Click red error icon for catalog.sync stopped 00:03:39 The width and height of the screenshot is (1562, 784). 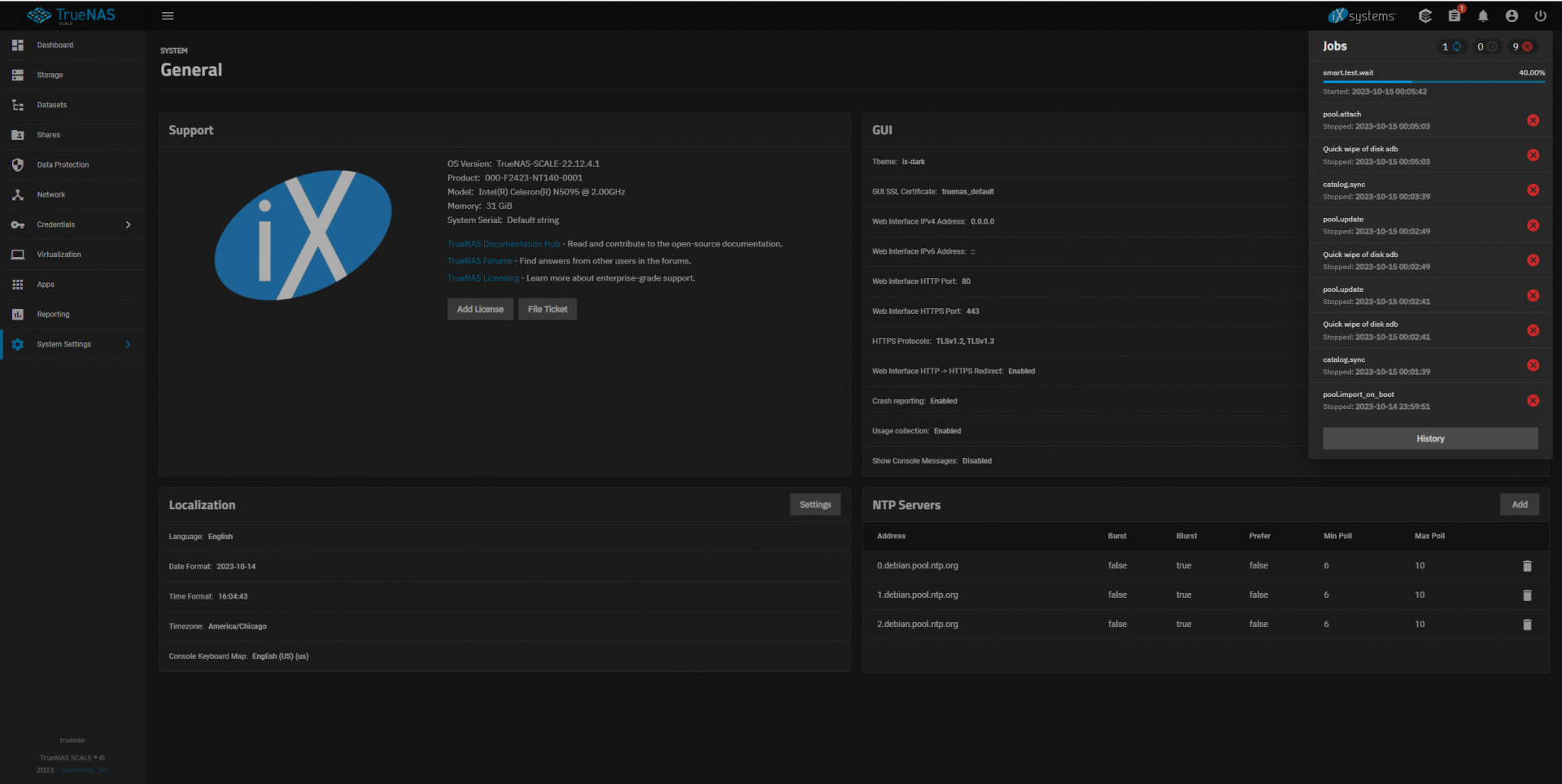click(1533, 190)
